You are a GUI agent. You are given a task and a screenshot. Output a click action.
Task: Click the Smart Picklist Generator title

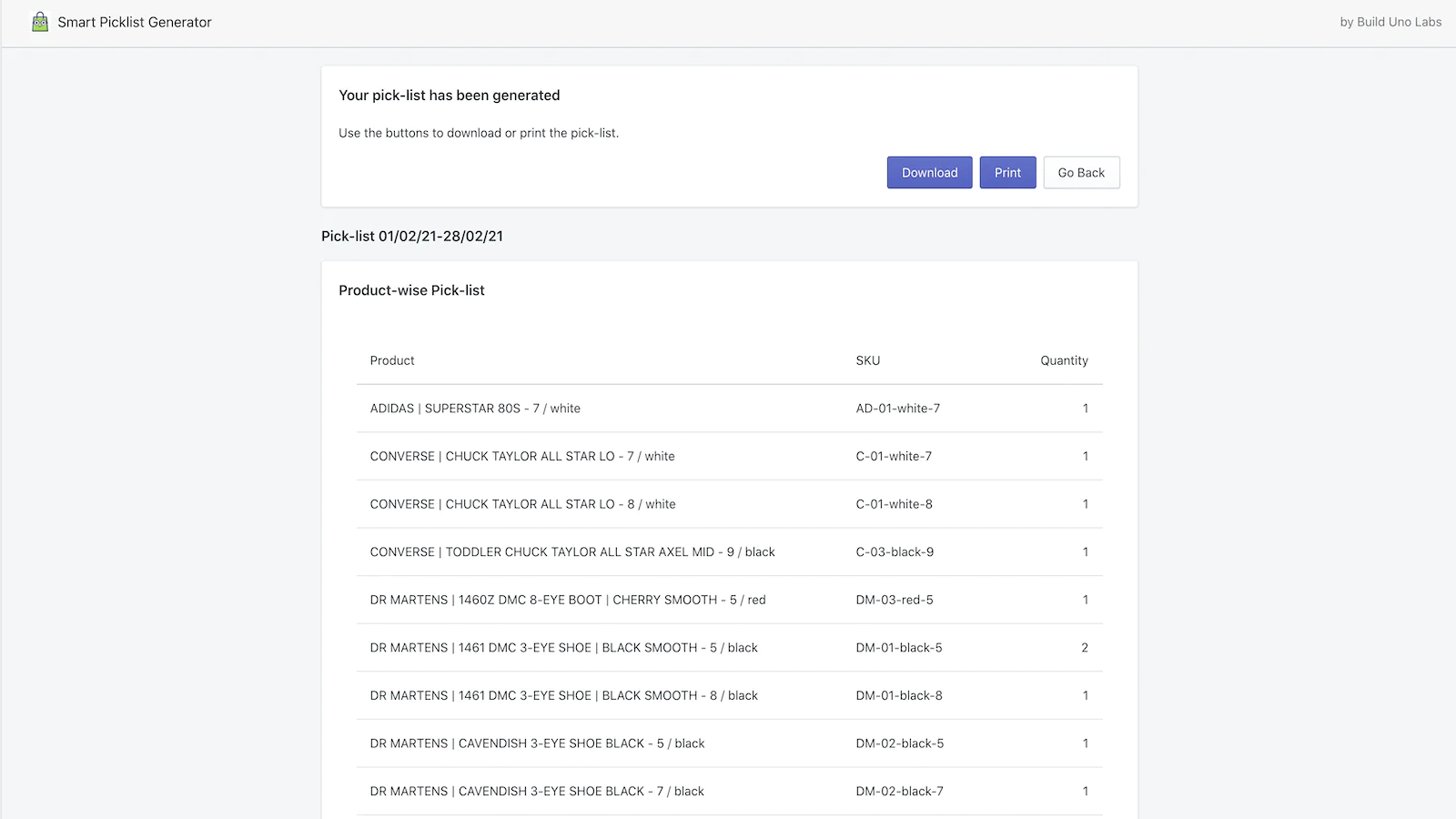(x=135, y=22)
